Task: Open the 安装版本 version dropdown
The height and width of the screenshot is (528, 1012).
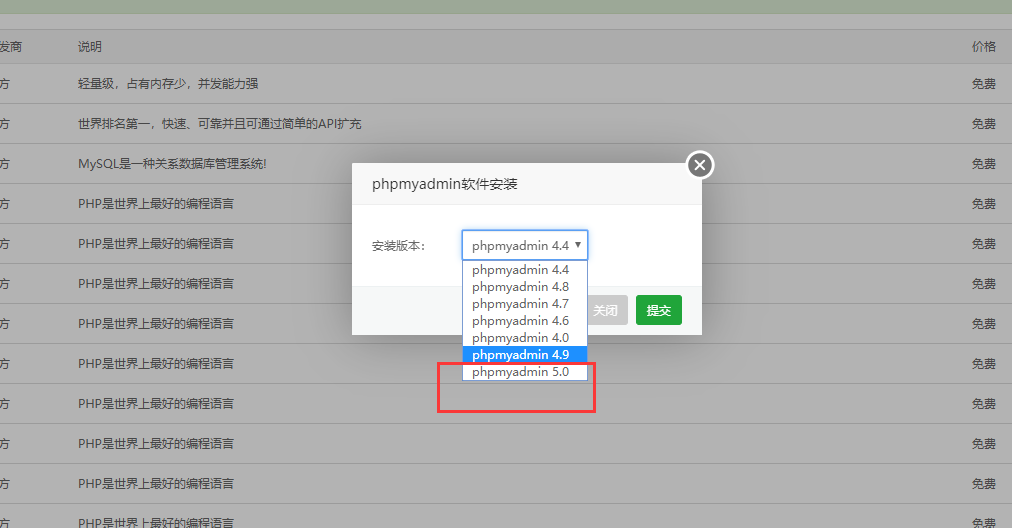Action: pos(525,245)
